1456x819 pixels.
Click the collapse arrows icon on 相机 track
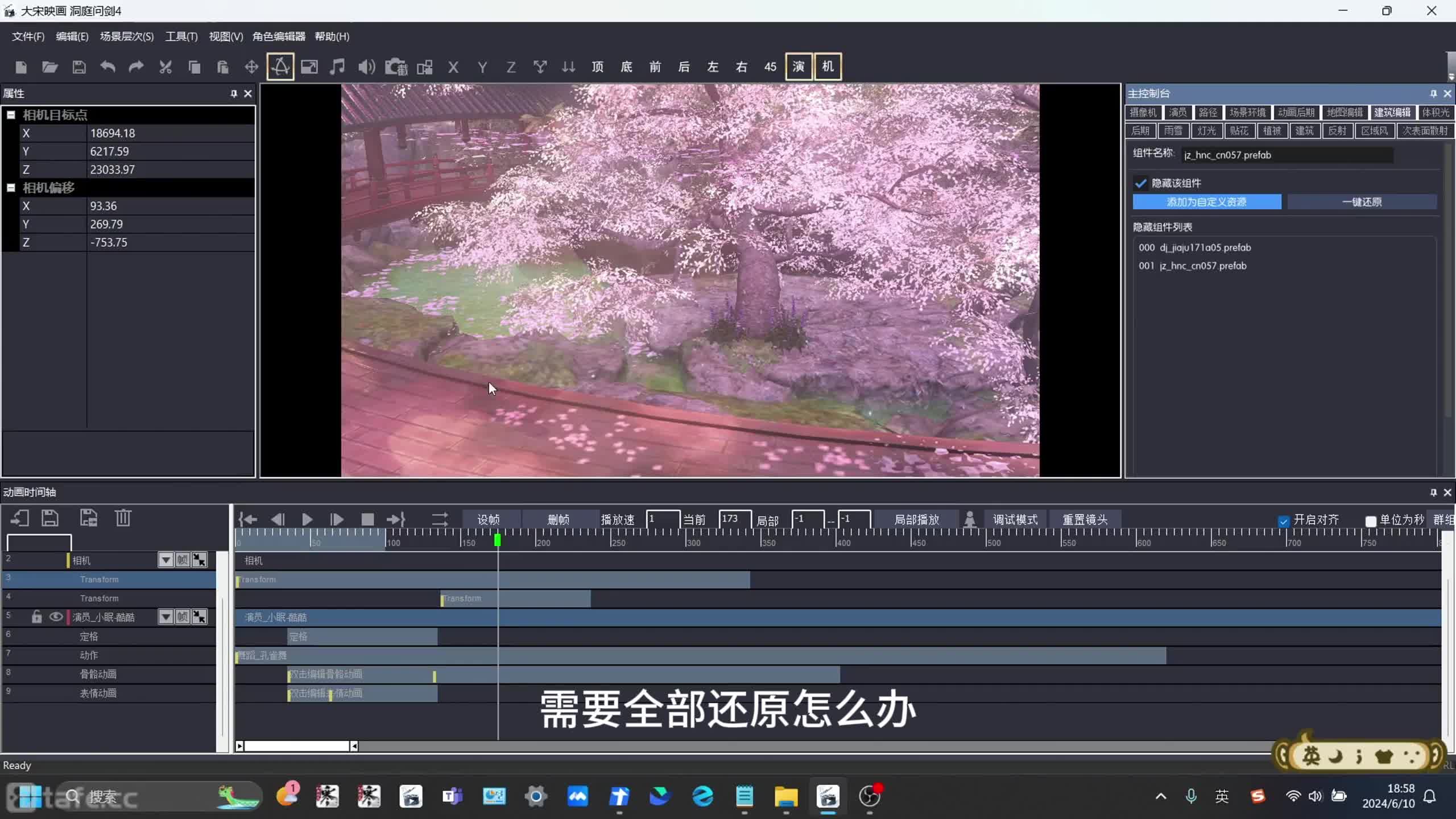(199, 560)
